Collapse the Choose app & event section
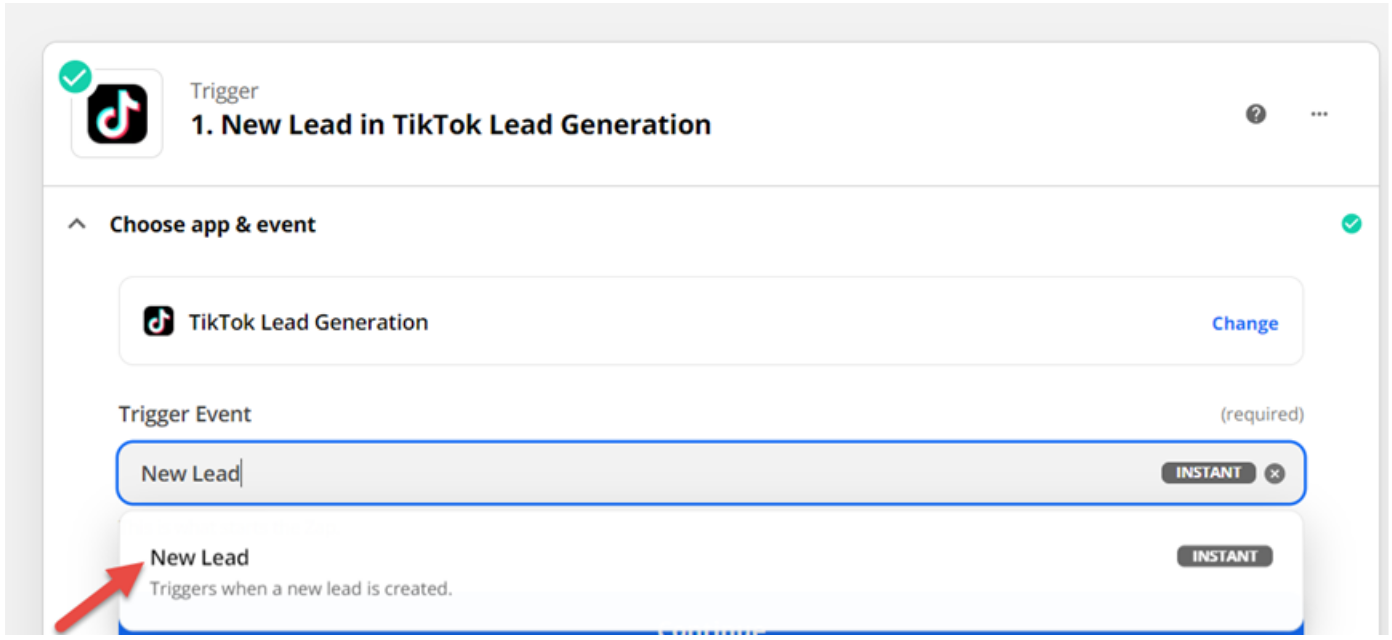 click(x=76, y=225)
